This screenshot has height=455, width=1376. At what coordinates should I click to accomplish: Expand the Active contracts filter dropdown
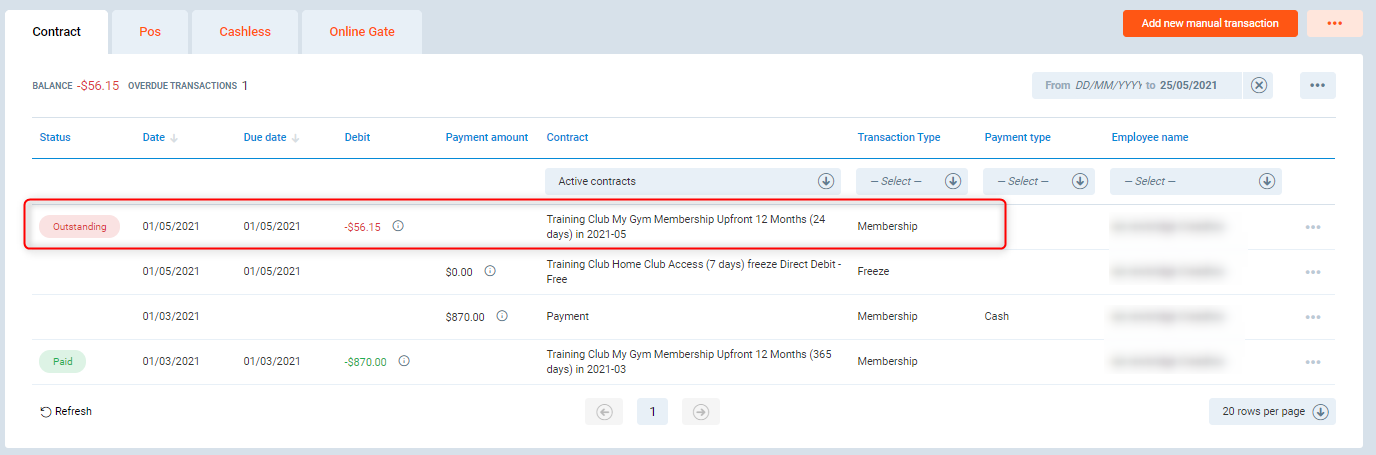(x=826, y=181)
